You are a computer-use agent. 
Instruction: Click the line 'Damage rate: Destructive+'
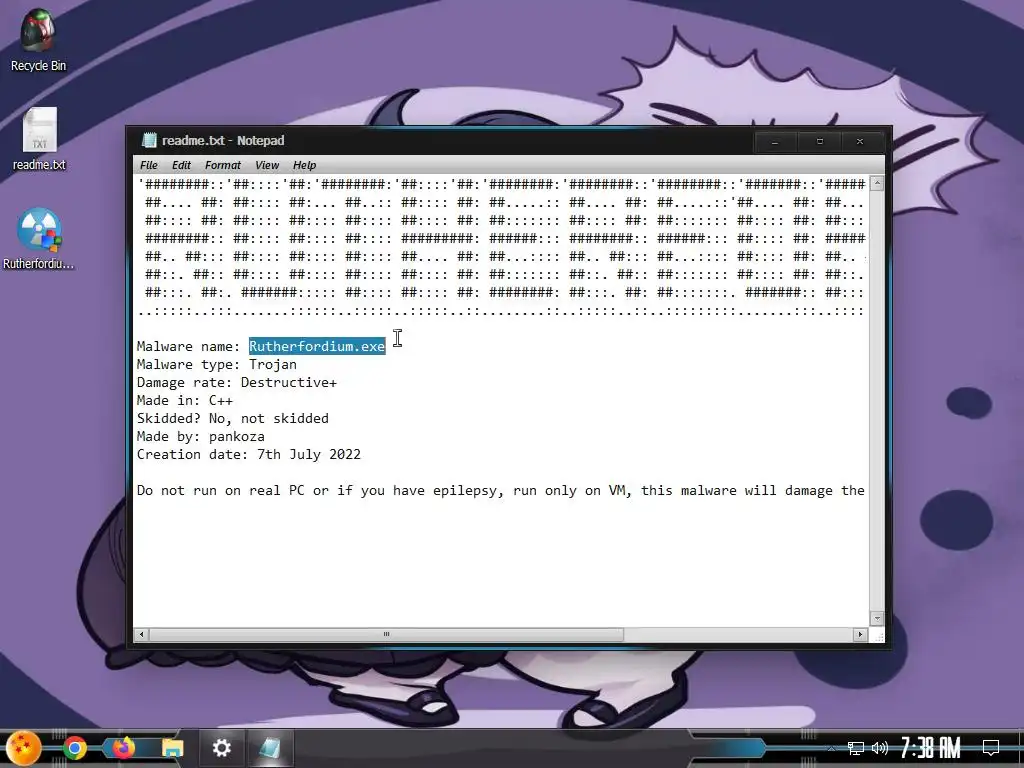click(236, 383)
